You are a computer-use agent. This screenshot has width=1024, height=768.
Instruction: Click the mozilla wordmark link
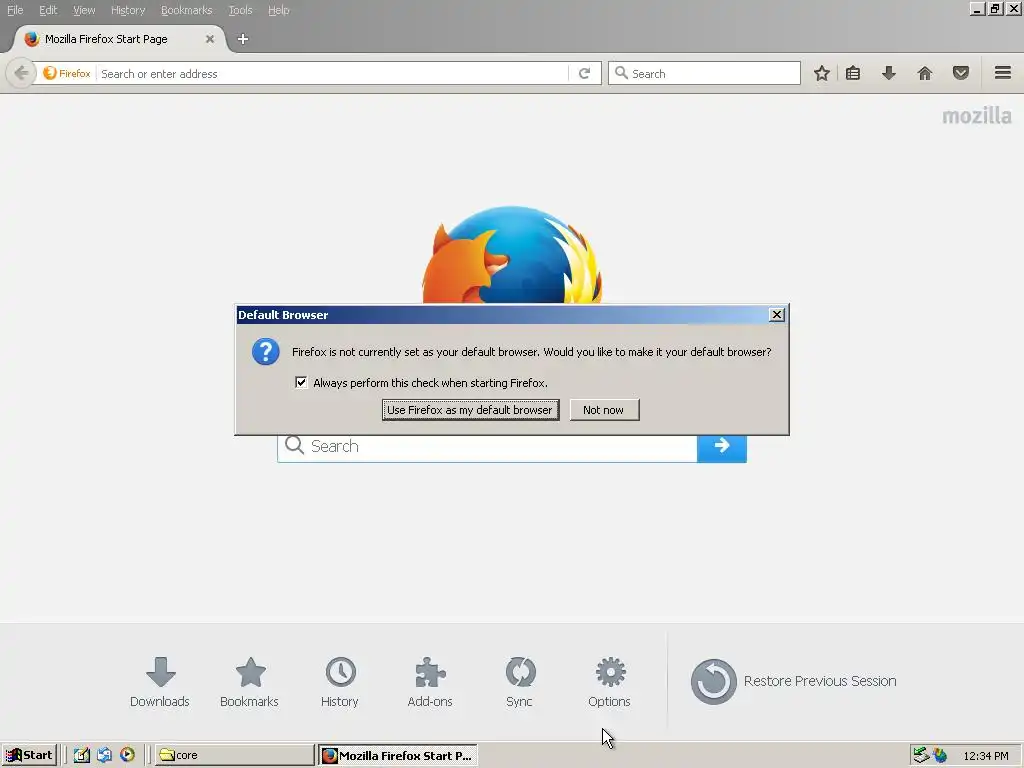click(x=976, y=116)
